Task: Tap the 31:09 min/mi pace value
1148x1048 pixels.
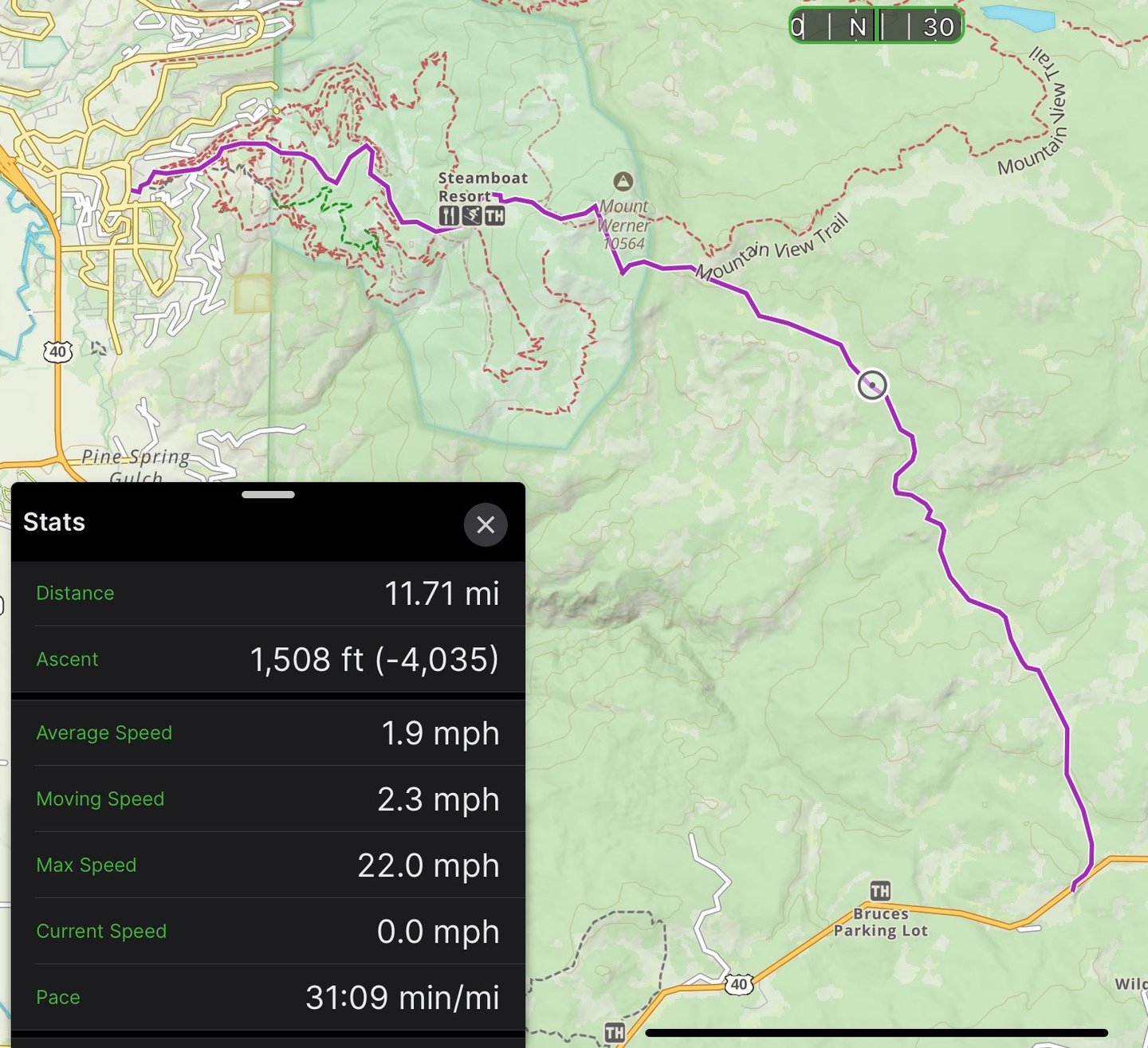Action: click(403, 998)
